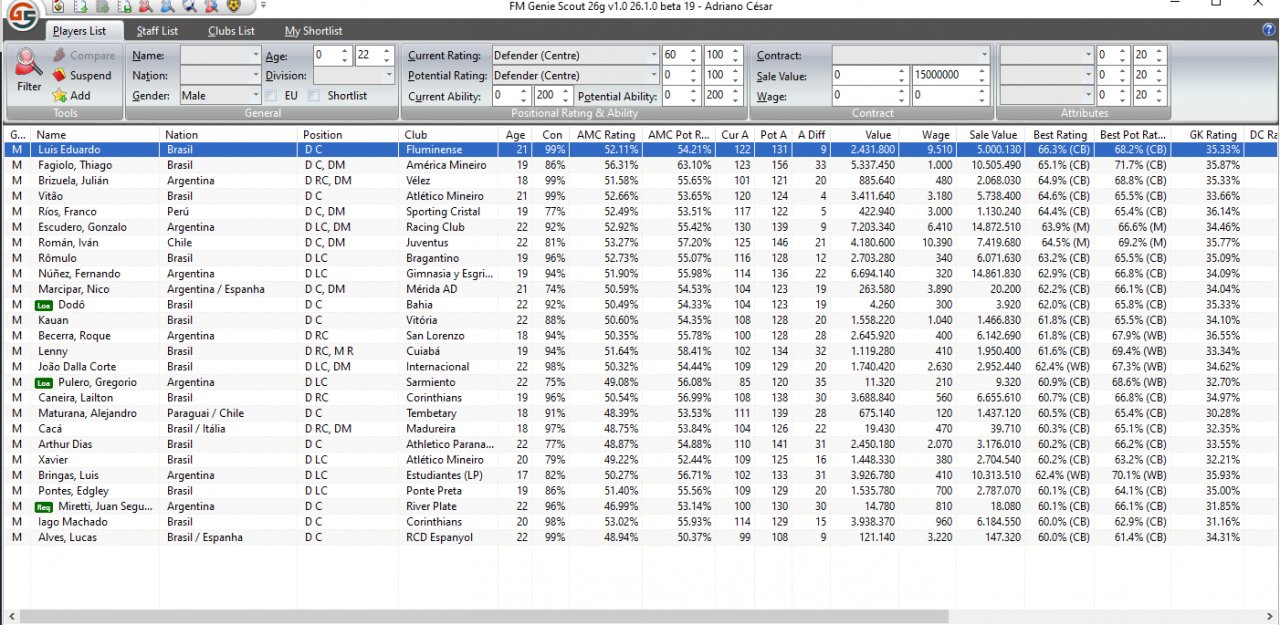Switch to the My Shortlist tab
1280x625 pixels.
click(x=313, y=31)
